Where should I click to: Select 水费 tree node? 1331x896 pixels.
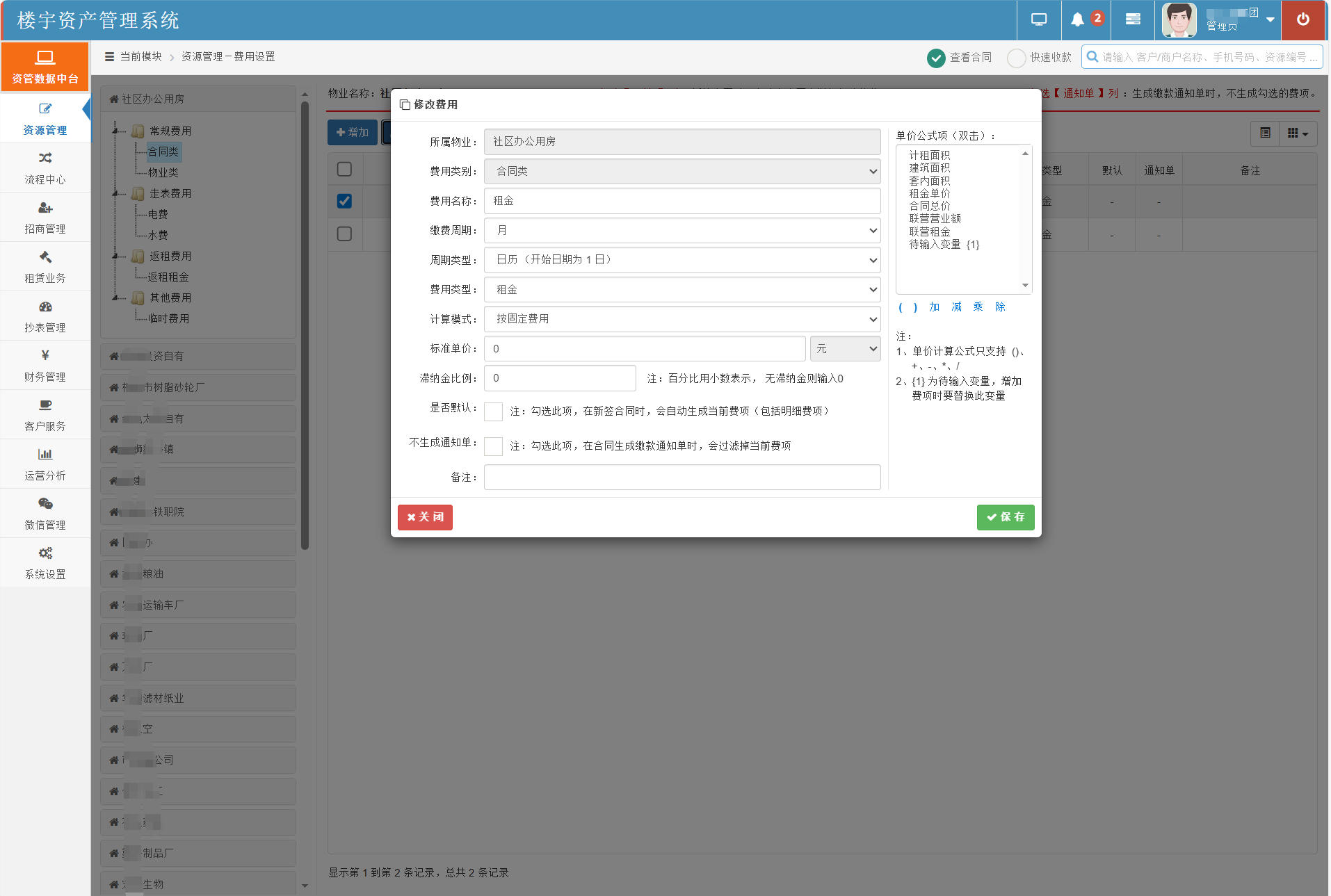coord(158,235)
